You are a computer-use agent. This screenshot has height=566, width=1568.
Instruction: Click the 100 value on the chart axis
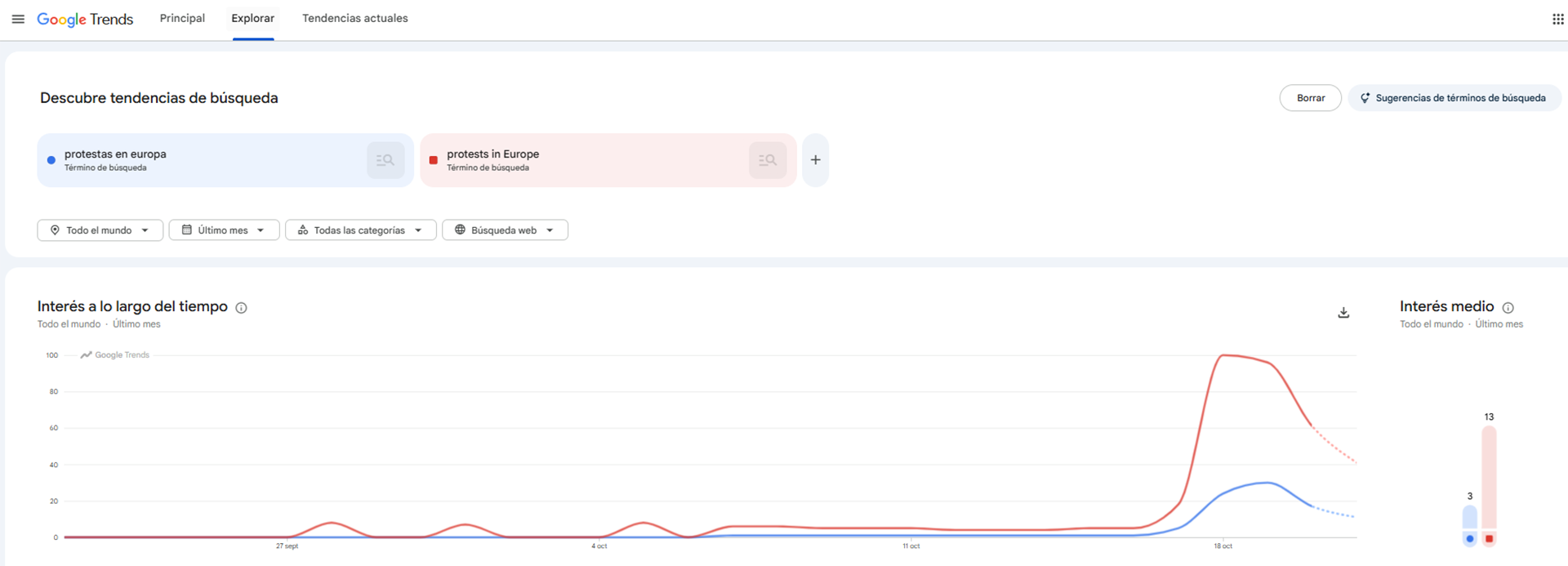point(52,355)
